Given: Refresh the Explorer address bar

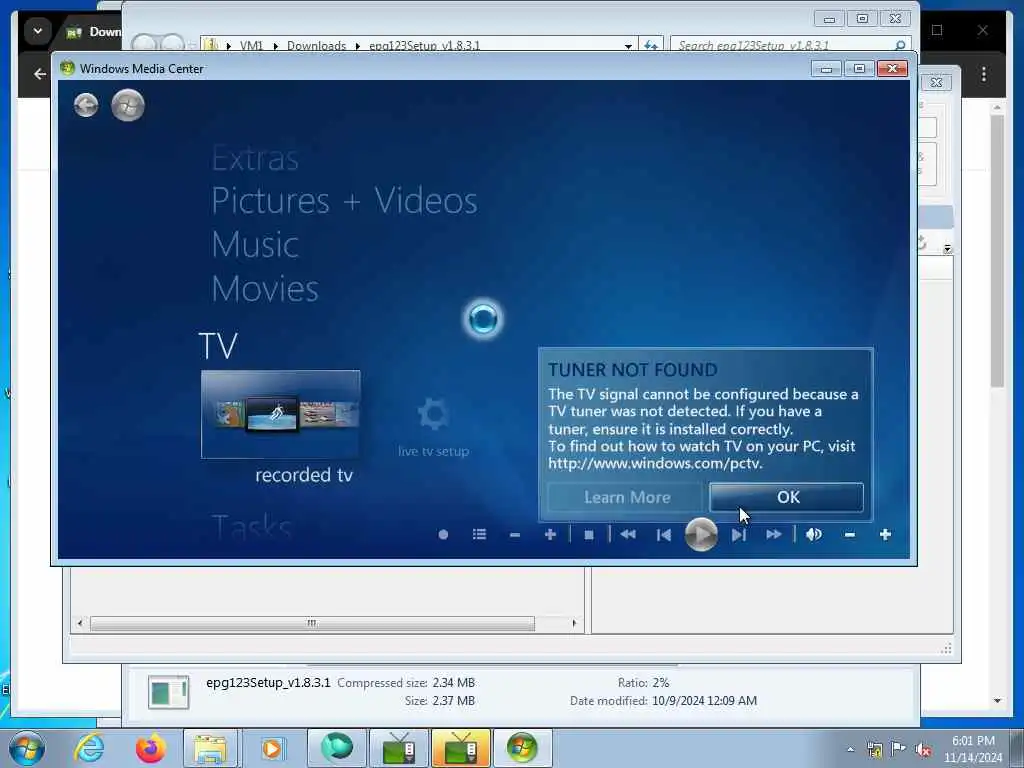Looking at the screenshot, I should tap(650, 45).
